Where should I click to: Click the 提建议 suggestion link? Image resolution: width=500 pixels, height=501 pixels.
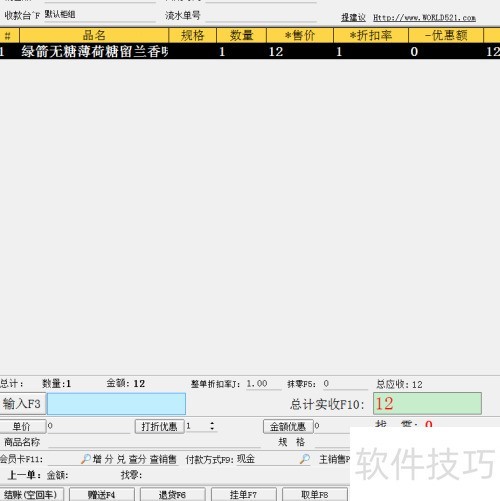[x=353, y=18]
